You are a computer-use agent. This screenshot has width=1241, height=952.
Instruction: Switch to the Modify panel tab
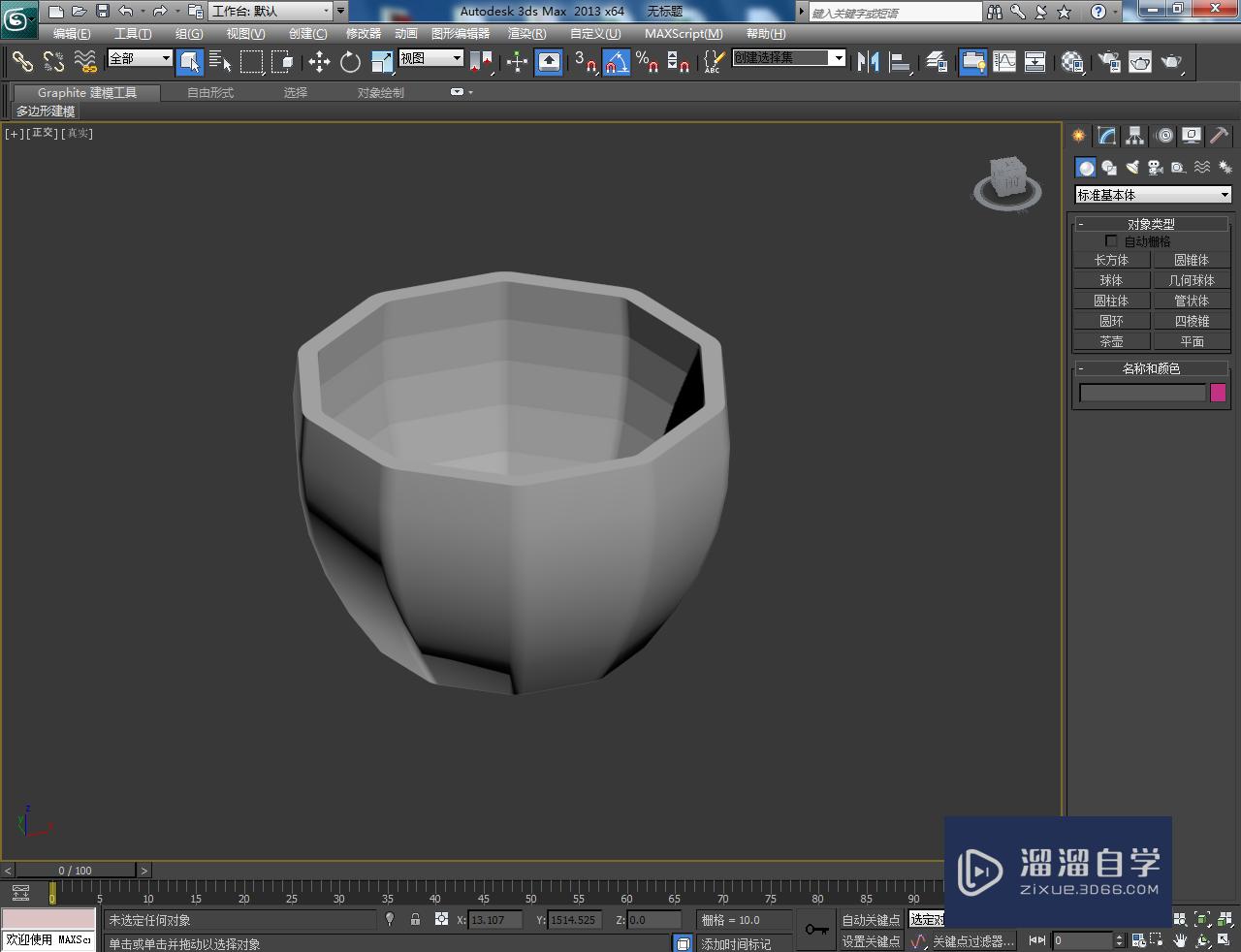click(x=1106, y=136)
